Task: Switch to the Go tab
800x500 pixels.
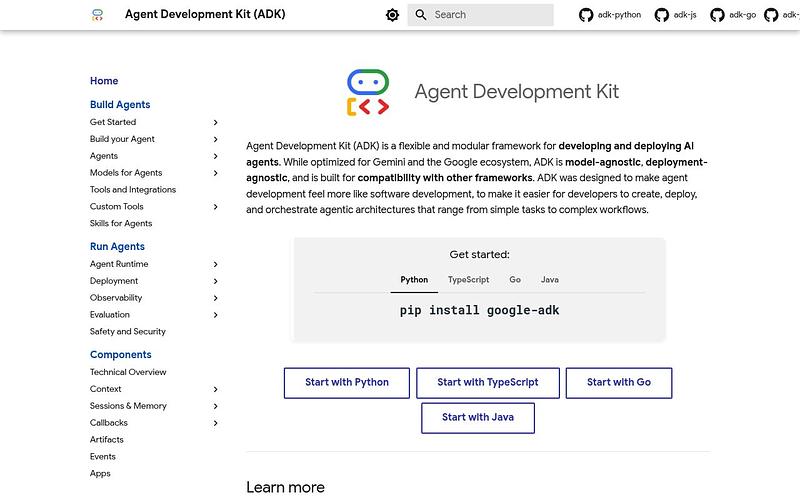Action: click(x=515, y=280)
